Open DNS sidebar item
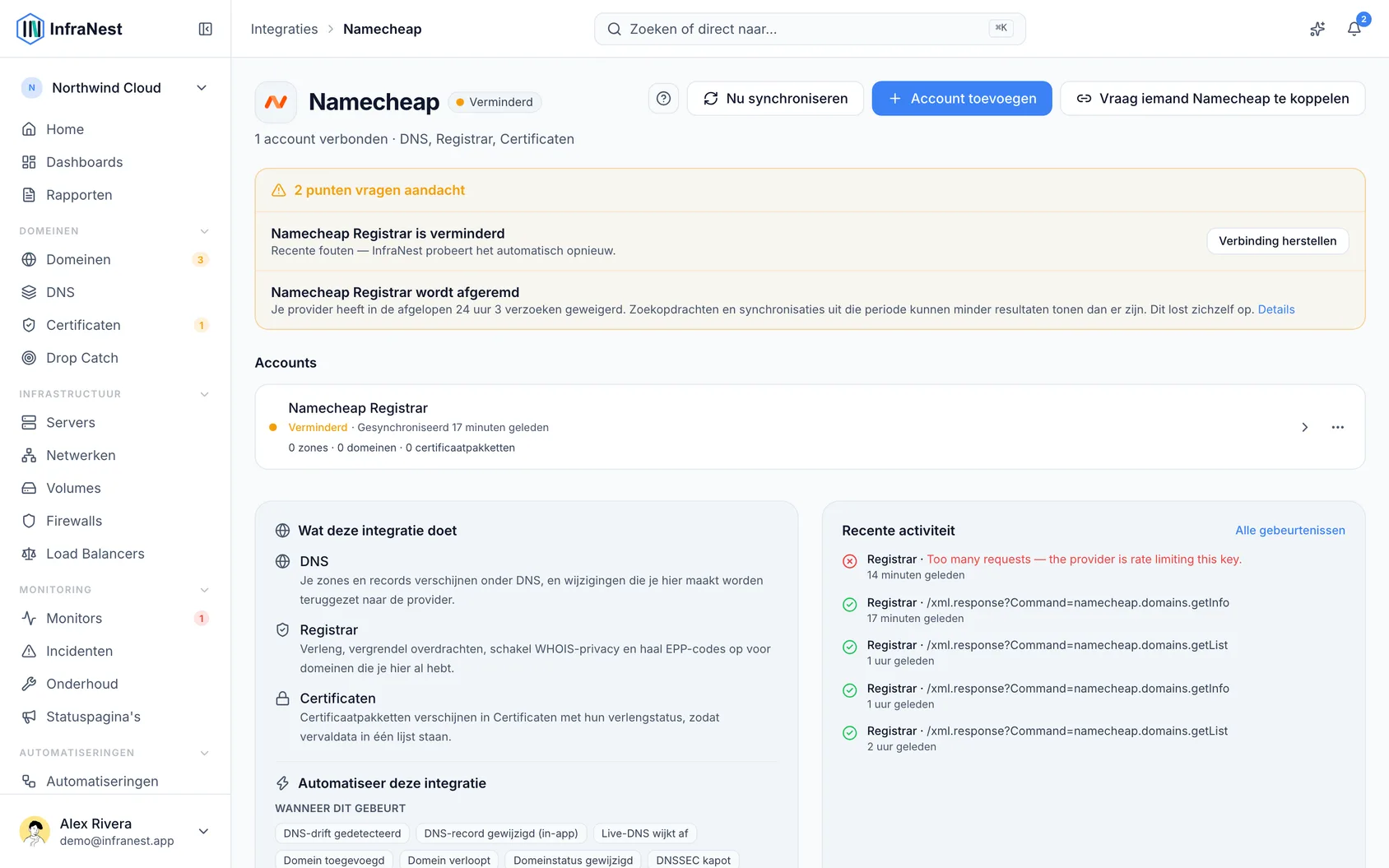 tap(115, 292)
